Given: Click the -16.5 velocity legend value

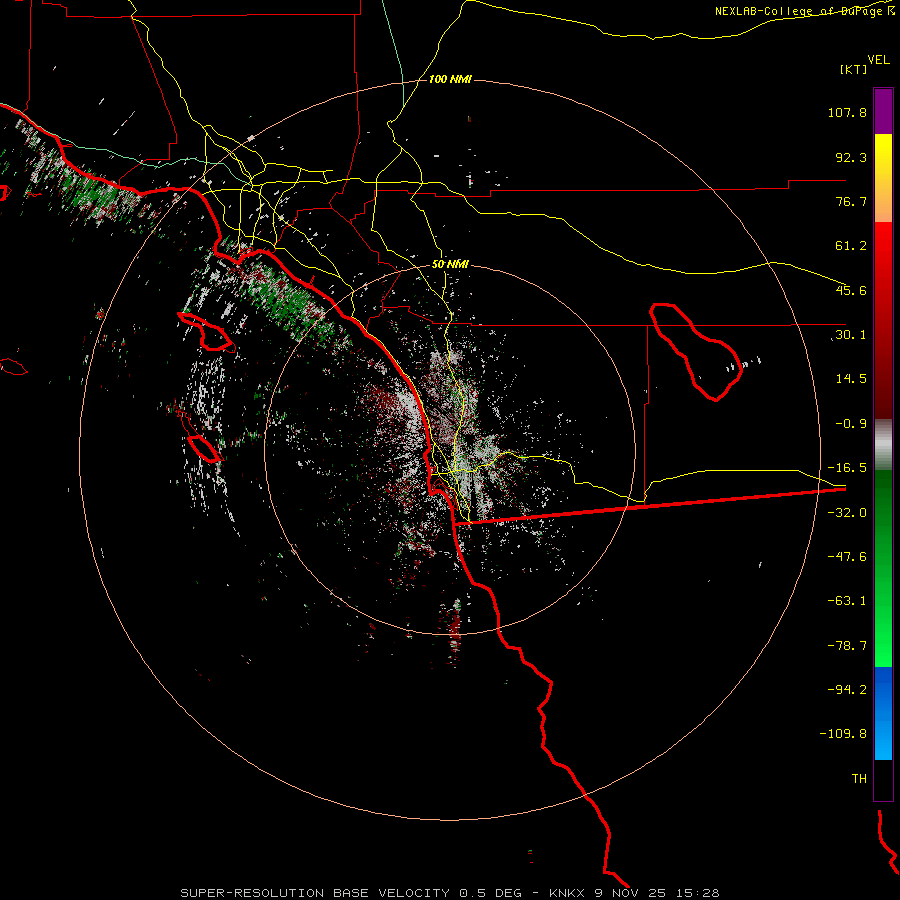Looking at the screenshot, I should coord(847,468).
